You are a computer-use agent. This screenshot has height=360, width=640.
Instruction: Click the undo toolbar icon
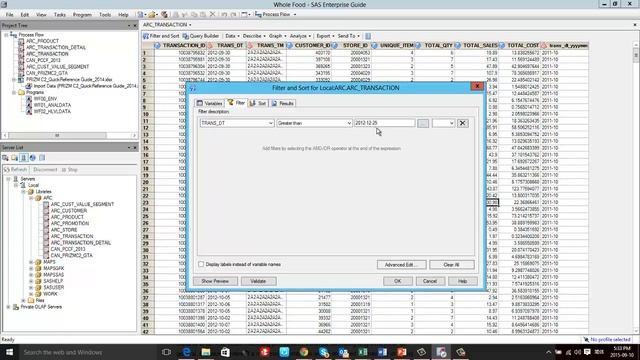click(x=224, y=14)
